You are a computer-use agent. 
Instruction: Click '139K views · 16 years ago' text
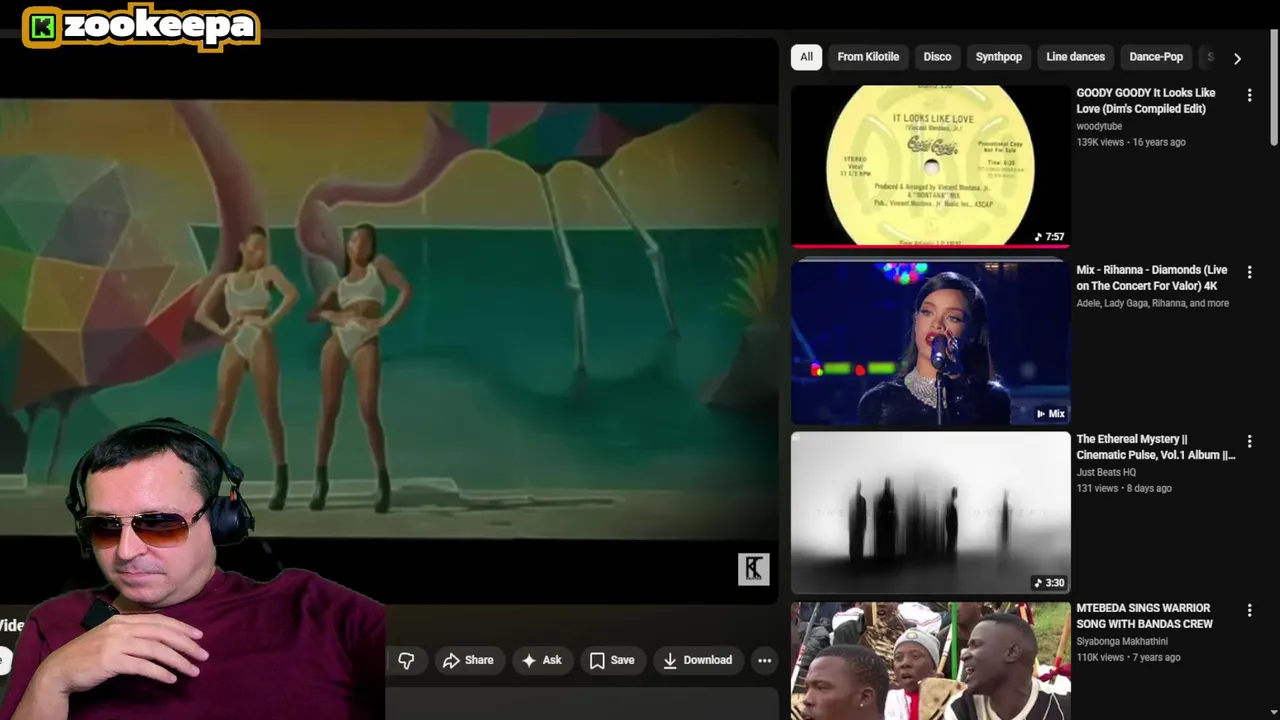(1131, 142)
